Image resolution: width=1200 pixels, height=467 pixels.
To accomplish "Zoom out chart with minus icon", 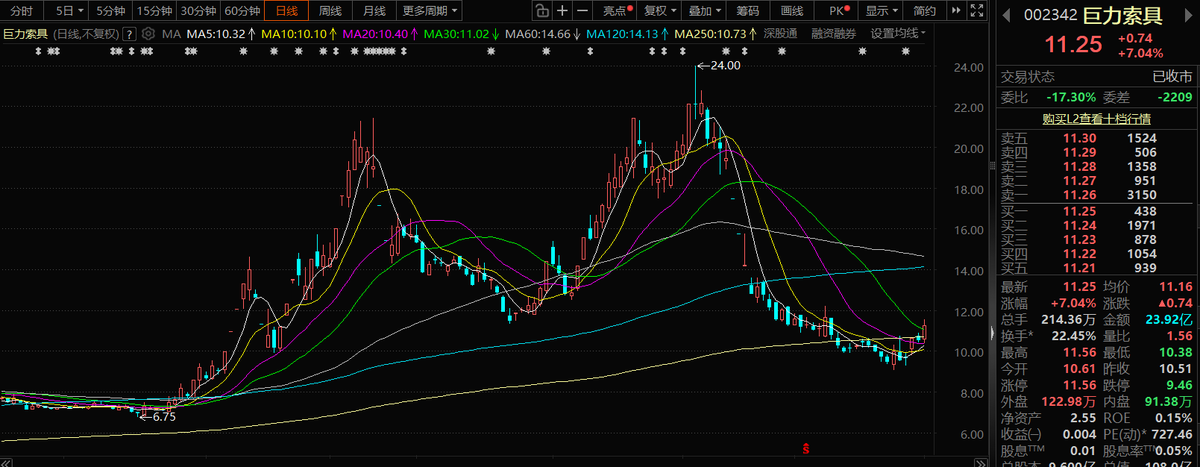I will [584, 11].
